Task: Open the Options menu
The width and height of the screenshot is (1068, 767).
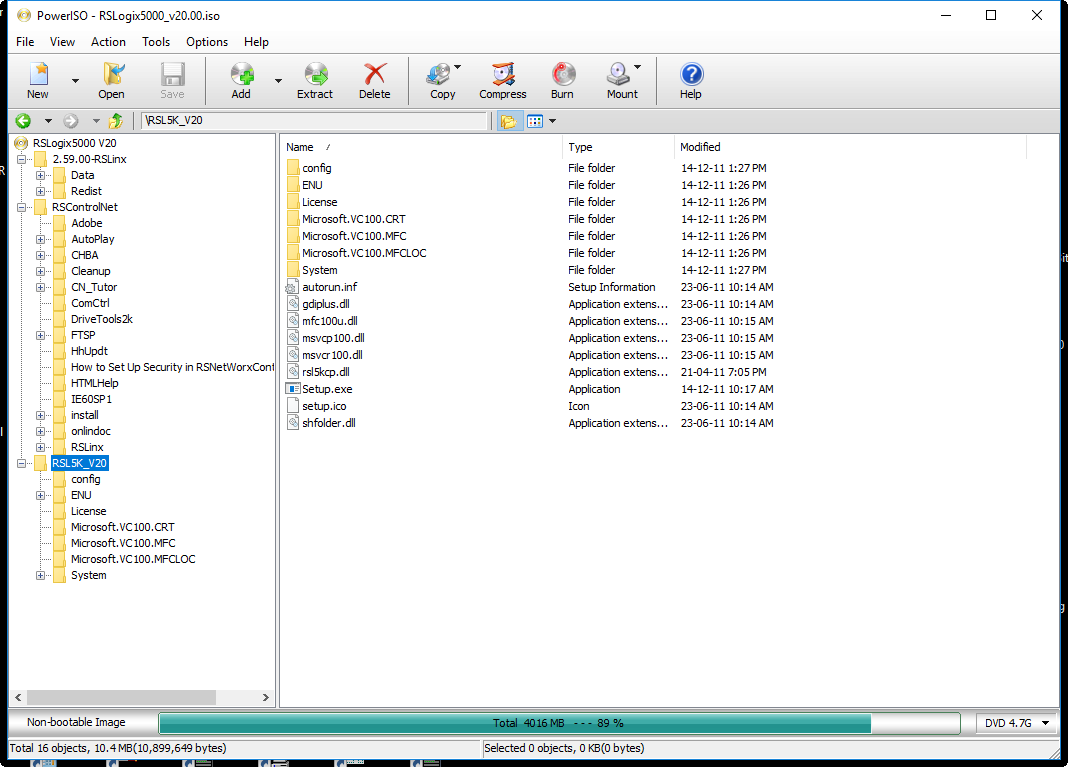Action: click(207, 42)
